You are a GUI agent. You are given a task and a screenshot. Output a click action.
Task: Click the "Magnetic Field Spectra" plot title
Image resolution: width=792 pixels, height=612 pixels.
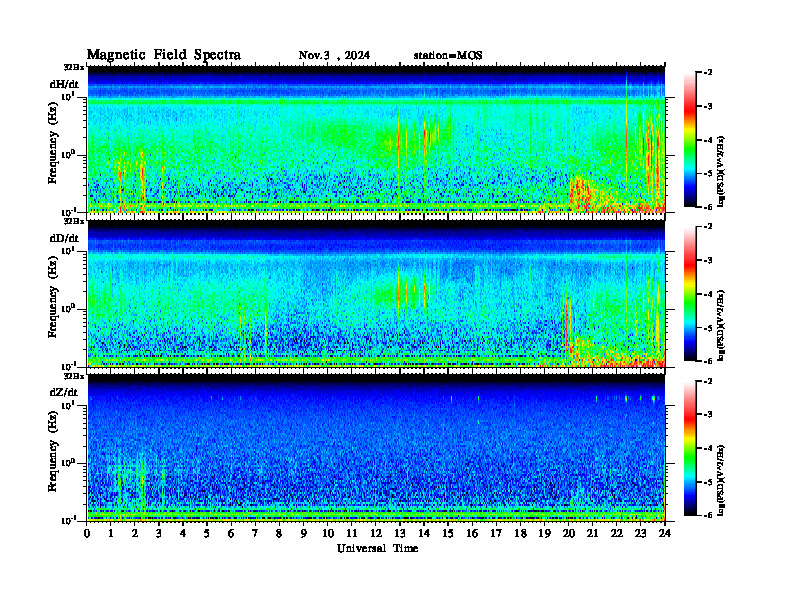pyautogui.click(x=164, y=55)
